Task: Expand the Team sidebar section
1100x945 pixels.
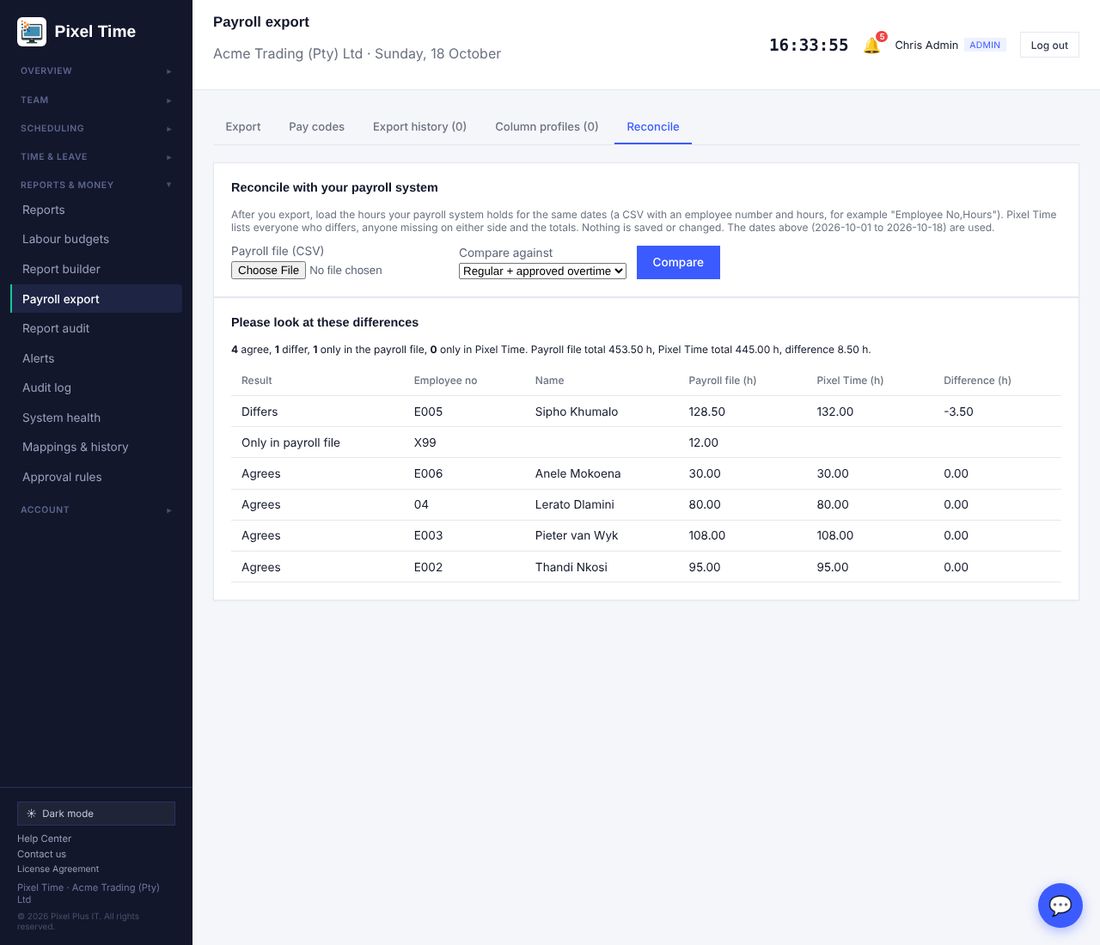Action: [x=96, y=100]
